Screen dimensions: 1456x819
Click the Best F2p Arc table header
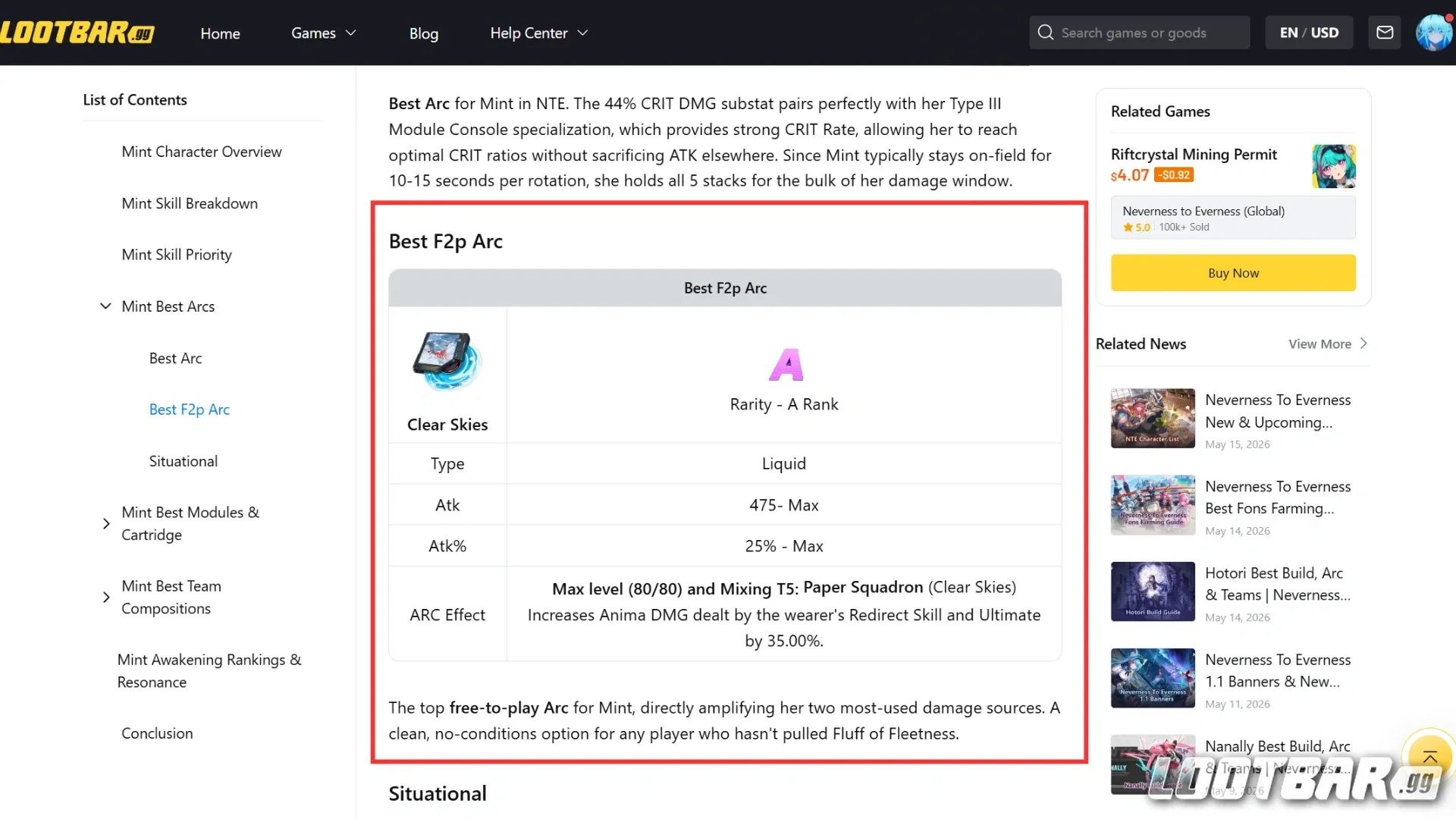pos(725,288)
